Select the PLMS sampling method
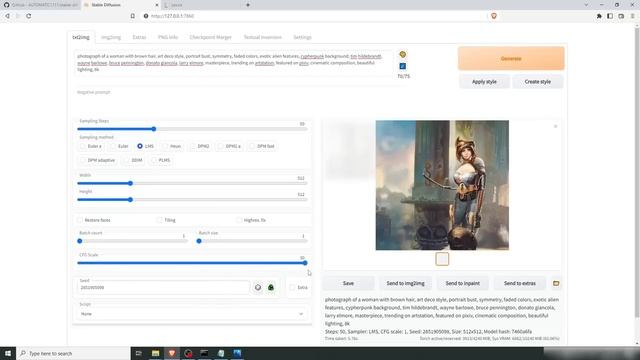This screenshot has height=360, width=640. (x=161, y=160)
